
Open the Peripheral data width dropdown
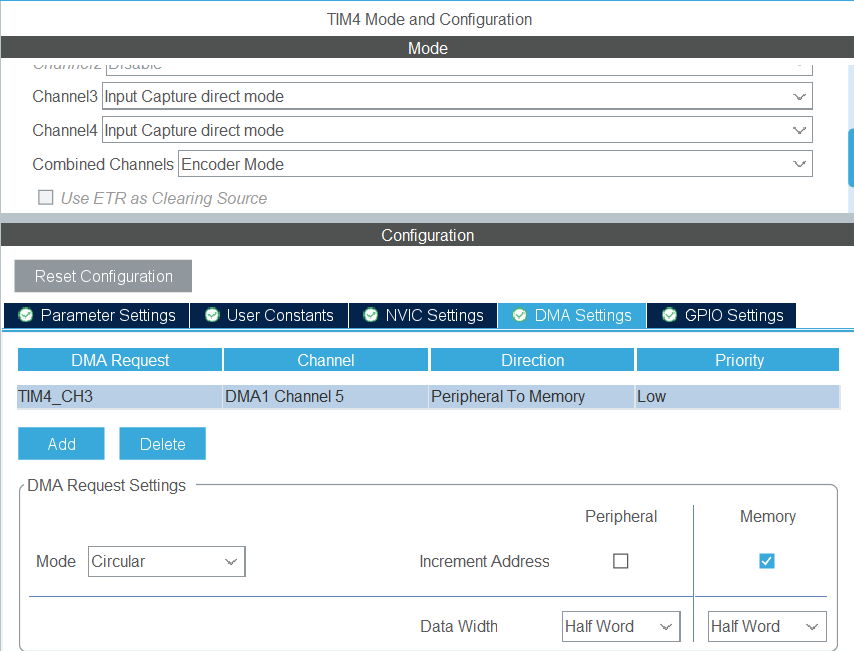[x=621, y=626]
